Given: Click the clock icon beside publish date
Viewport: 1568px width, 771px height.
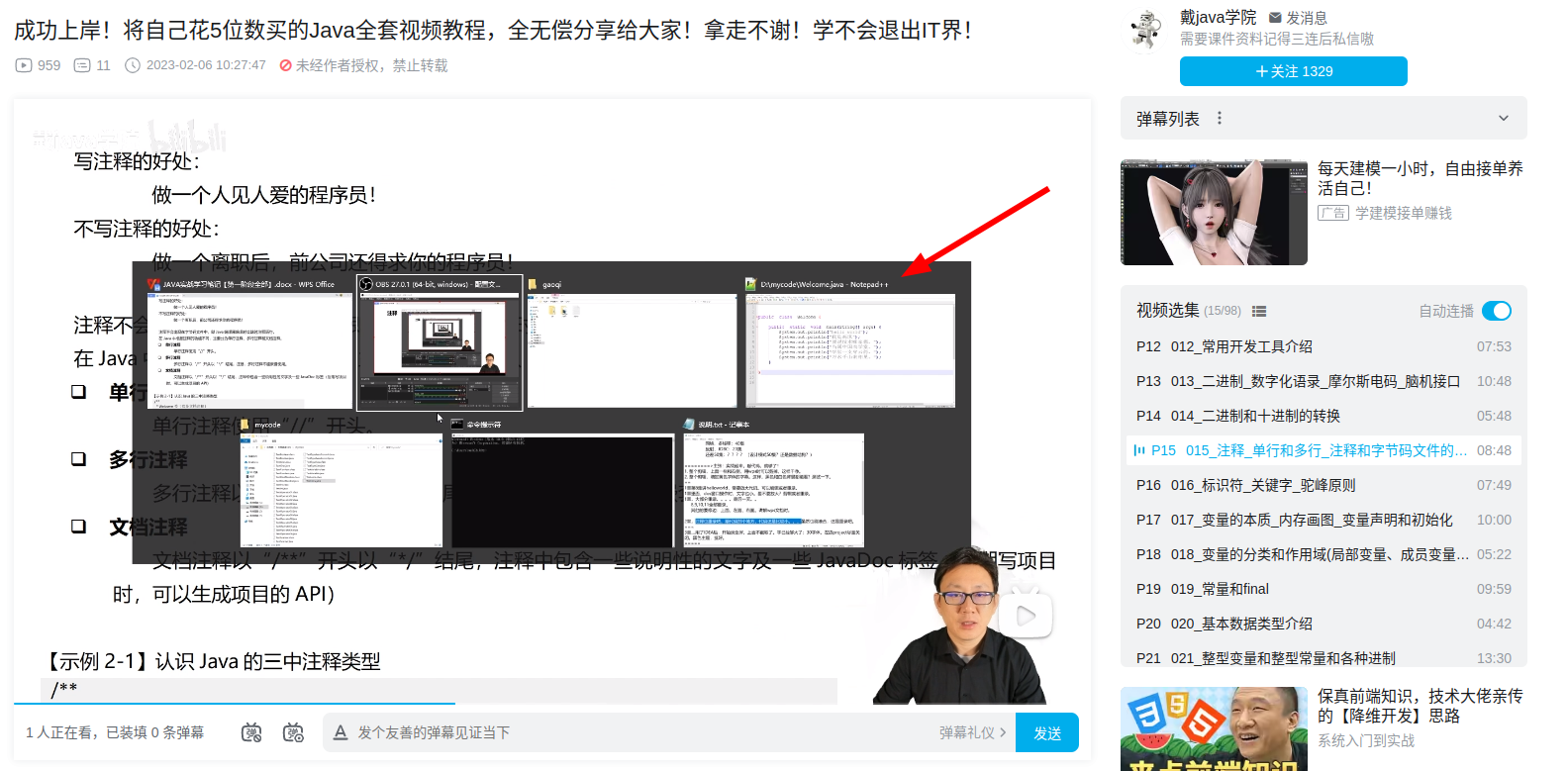Looking at the screenshot, I should [133, 65].
